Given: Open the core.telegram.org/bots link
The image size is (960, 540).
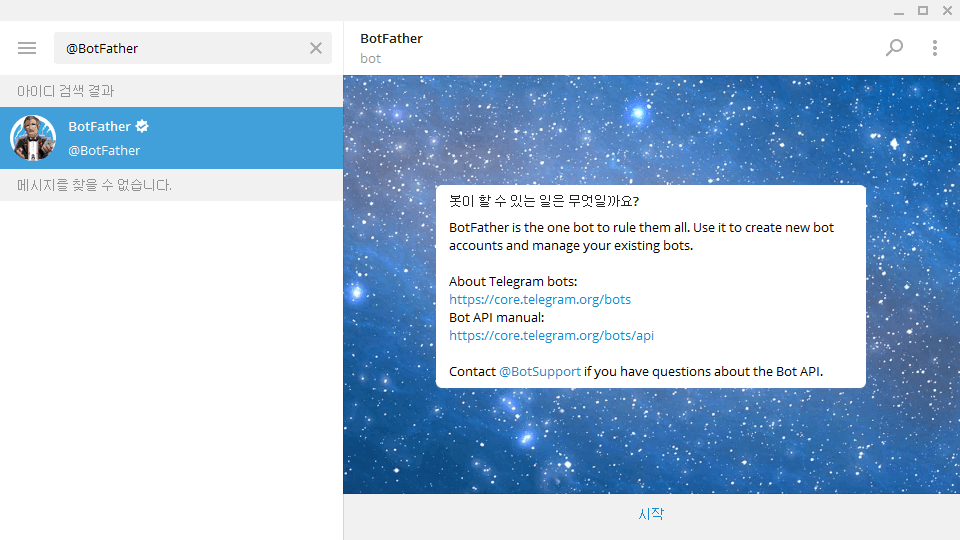Looking at the screenshot, I should point(540,299).
